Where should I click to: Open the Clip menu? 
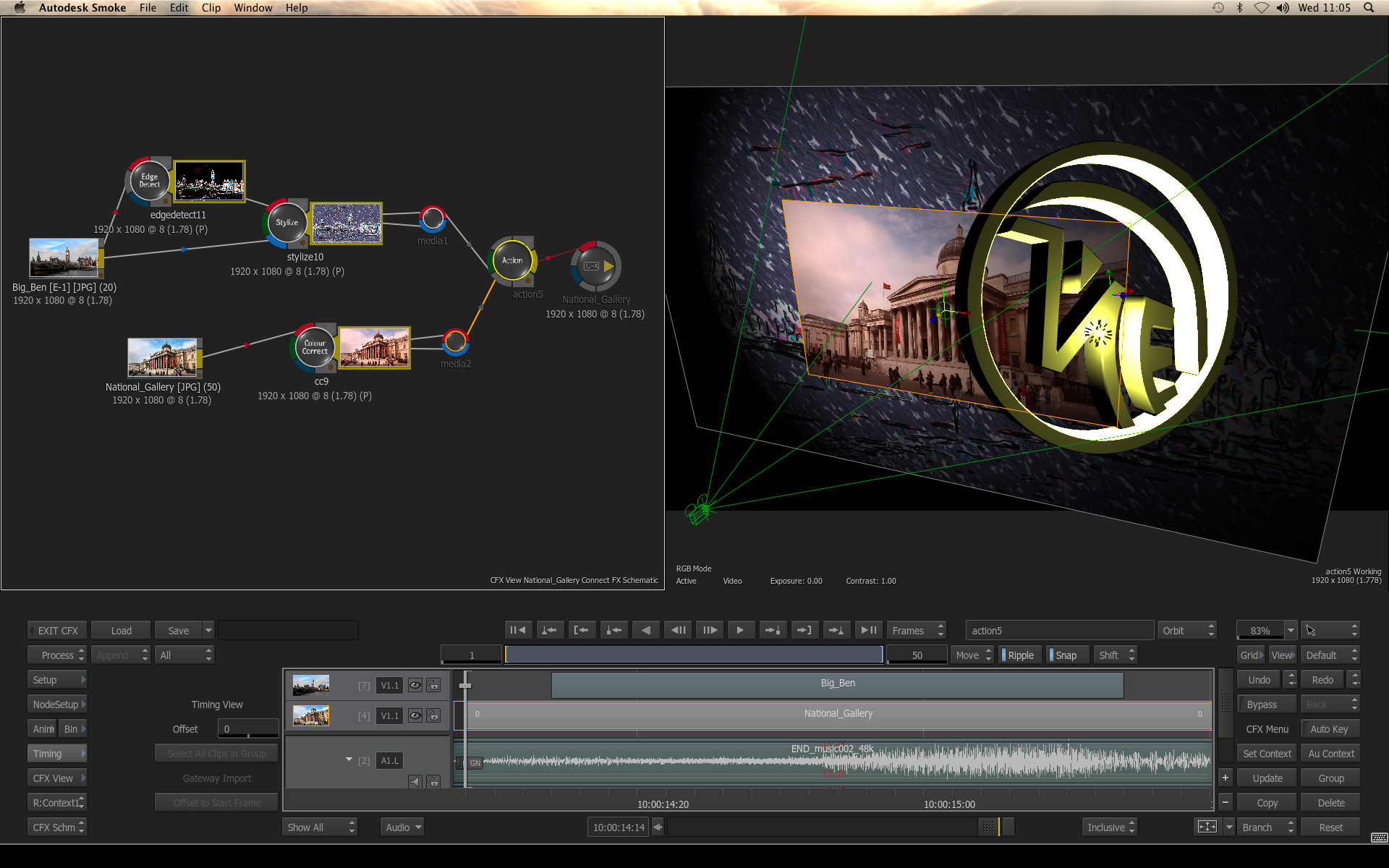(211, 8)
